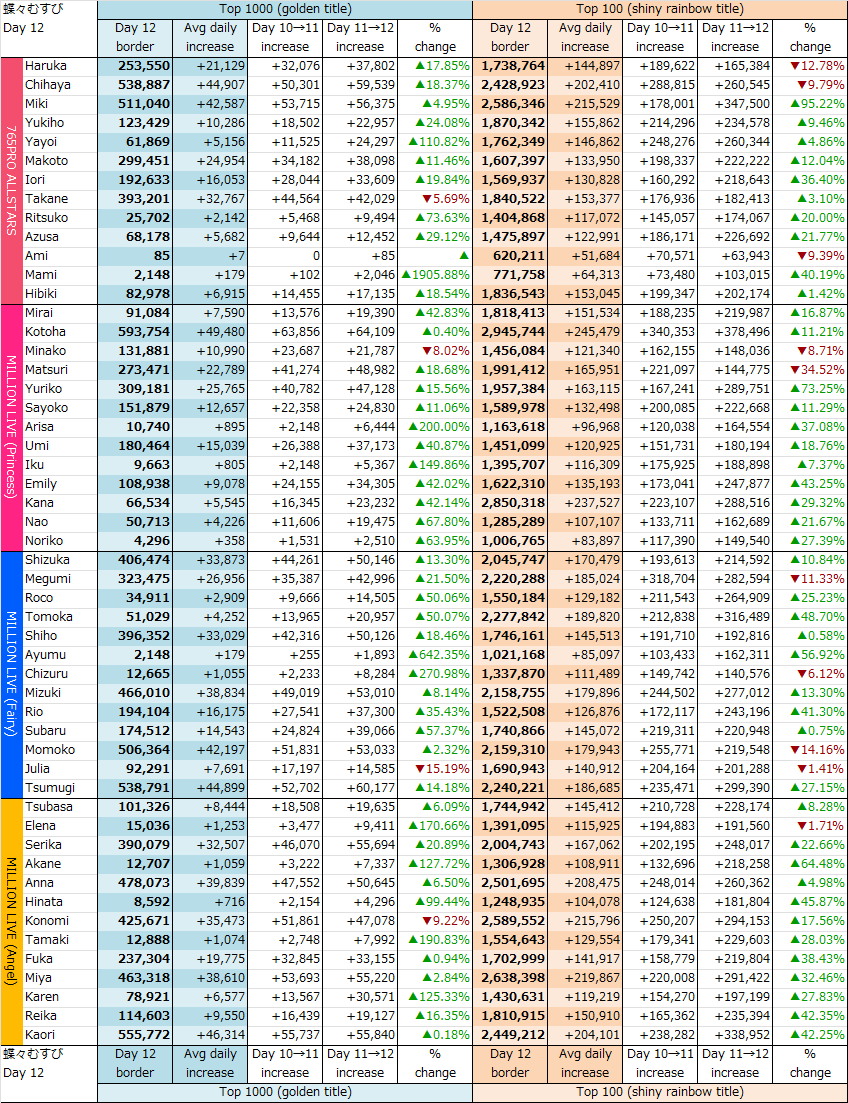Select Makoto's Top 100 border 1,607,397
The width and height of the screenshot is (848, 1103).
click(510, 161)
